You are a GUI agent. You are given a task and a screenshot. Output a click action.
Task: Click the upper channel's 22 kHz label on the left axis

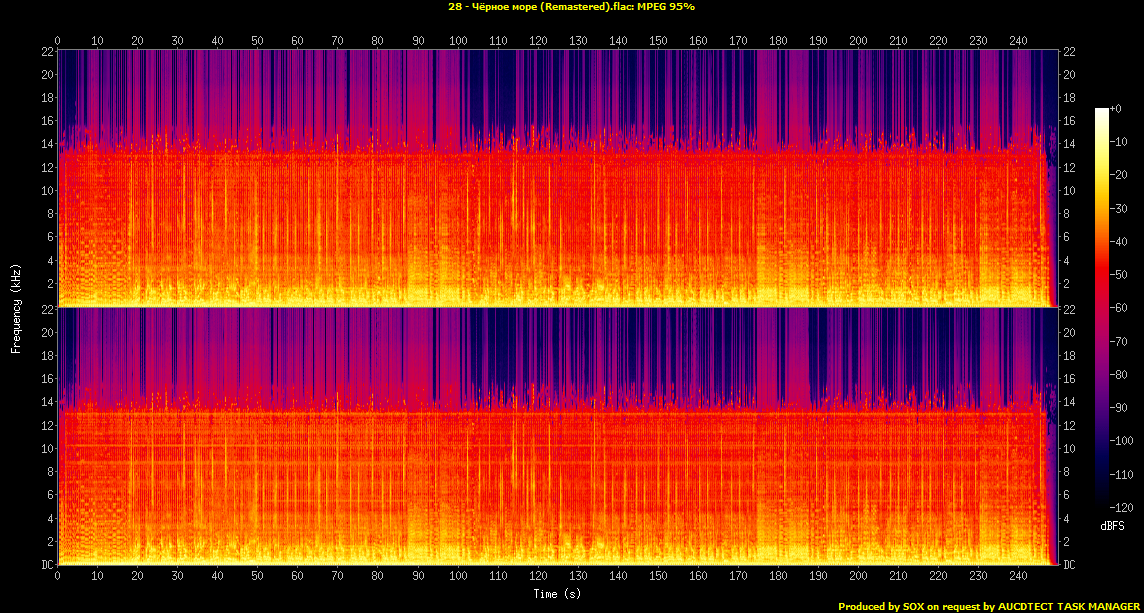tap(47, 52)
